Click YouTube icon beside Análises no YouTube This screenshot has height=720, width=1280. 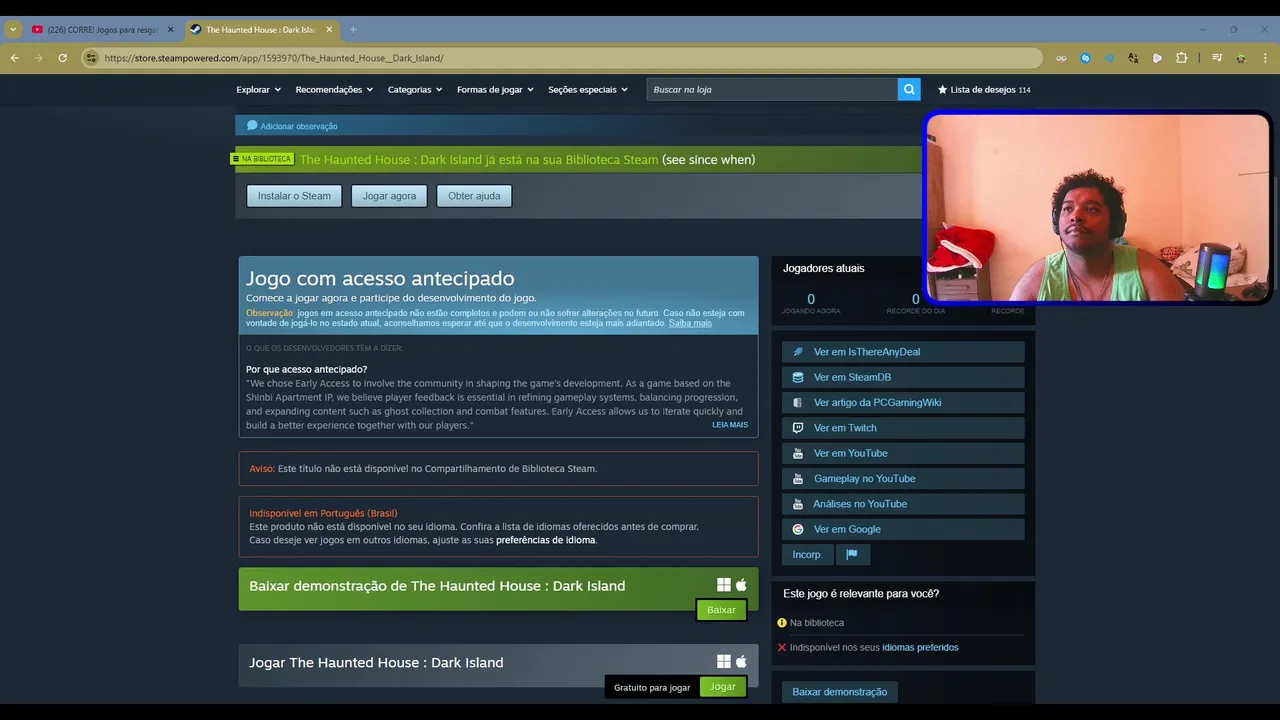pyautogui.click(x=798, y=504)
